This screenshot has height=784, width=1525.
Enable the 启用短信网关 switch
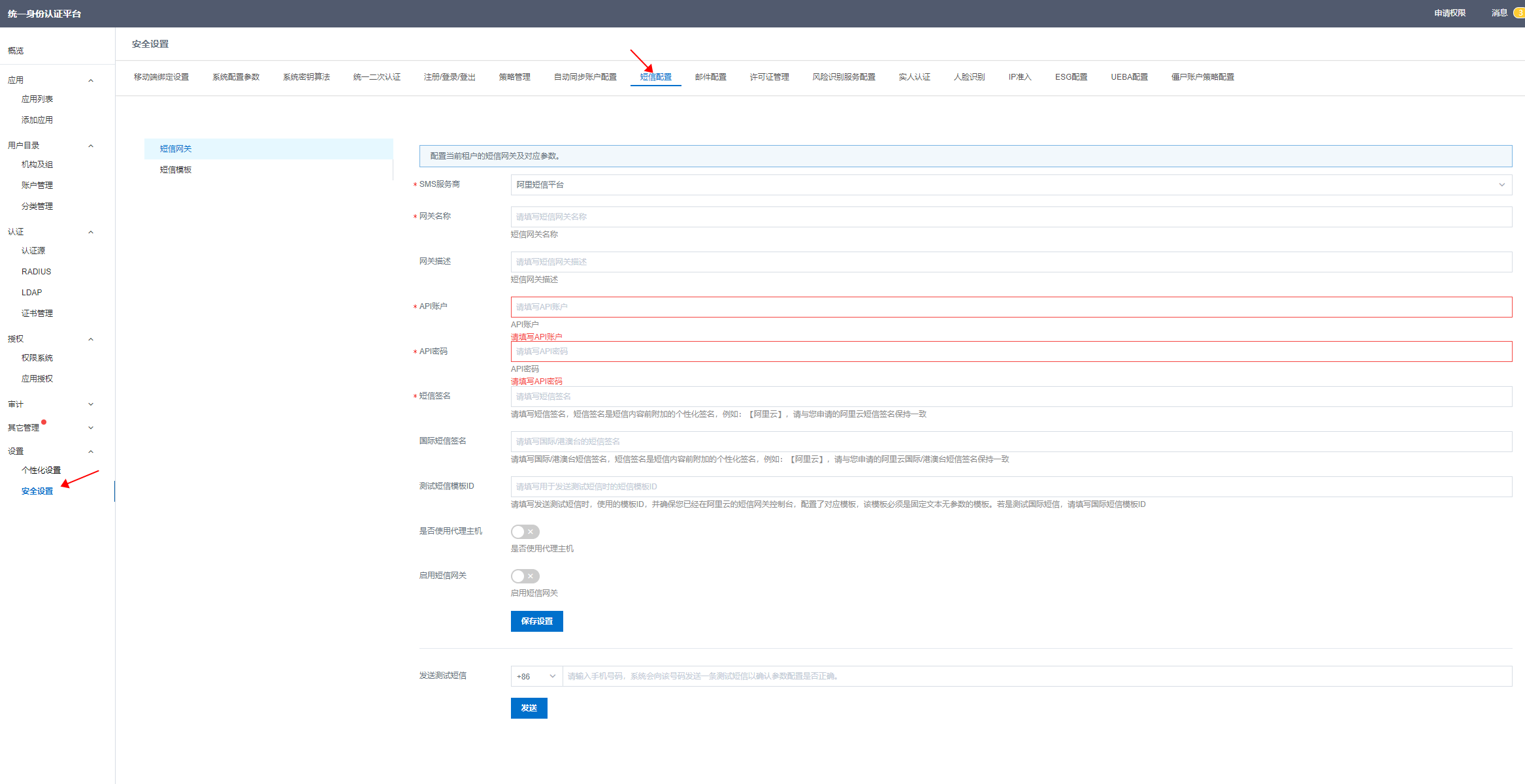(x=525, y=576)
